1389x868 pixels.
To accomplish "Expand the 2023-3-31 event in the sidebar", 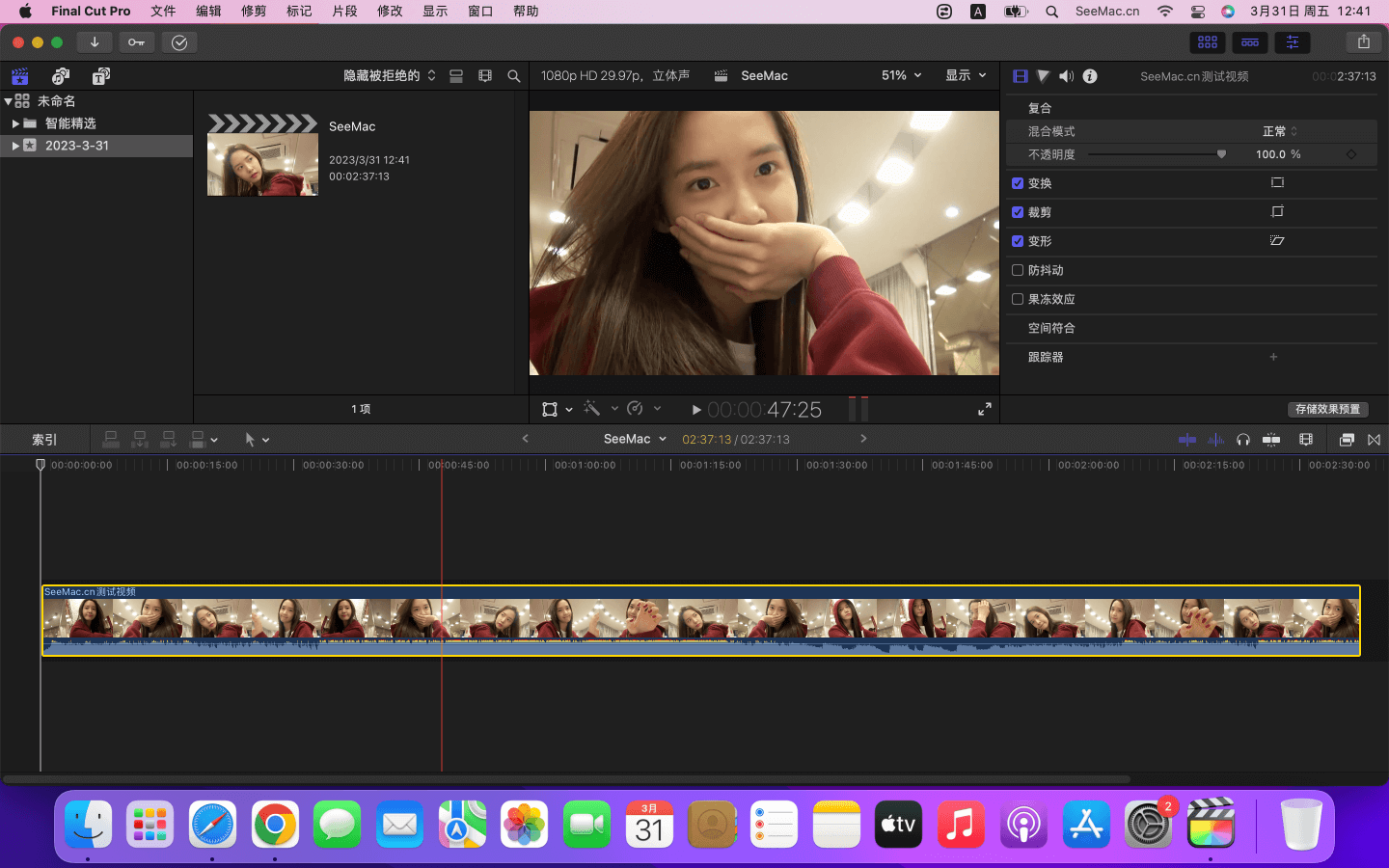I will [15, 146].
